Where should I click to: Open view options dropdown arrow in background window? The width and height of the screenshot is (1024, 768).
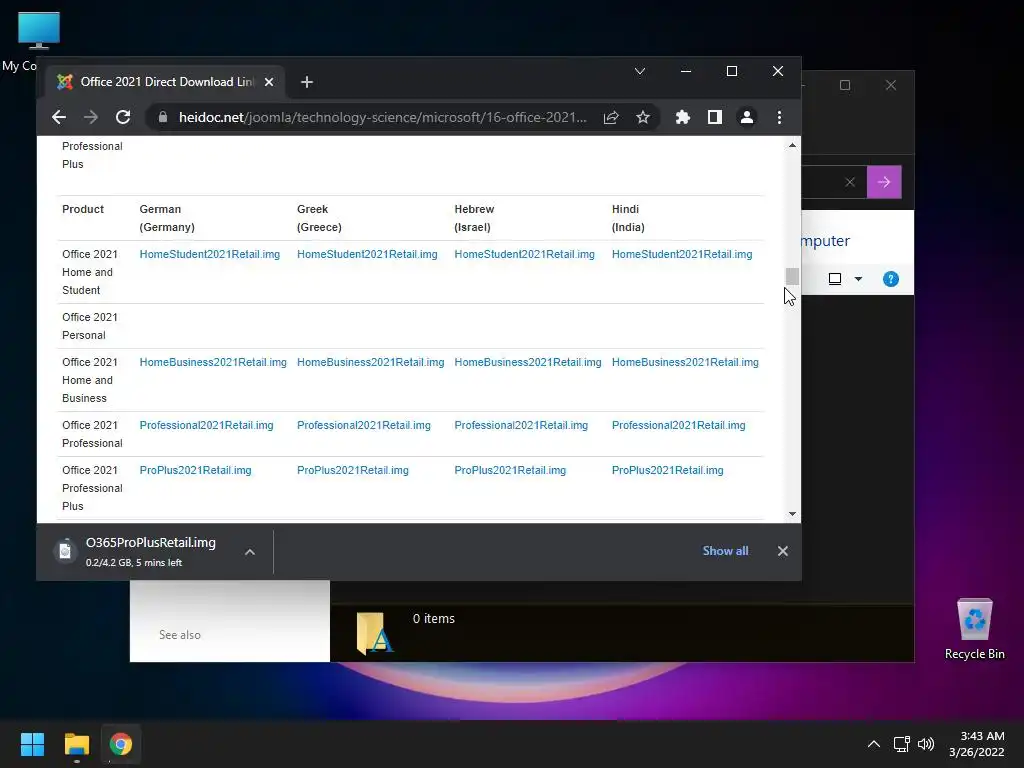coord(858,279)
